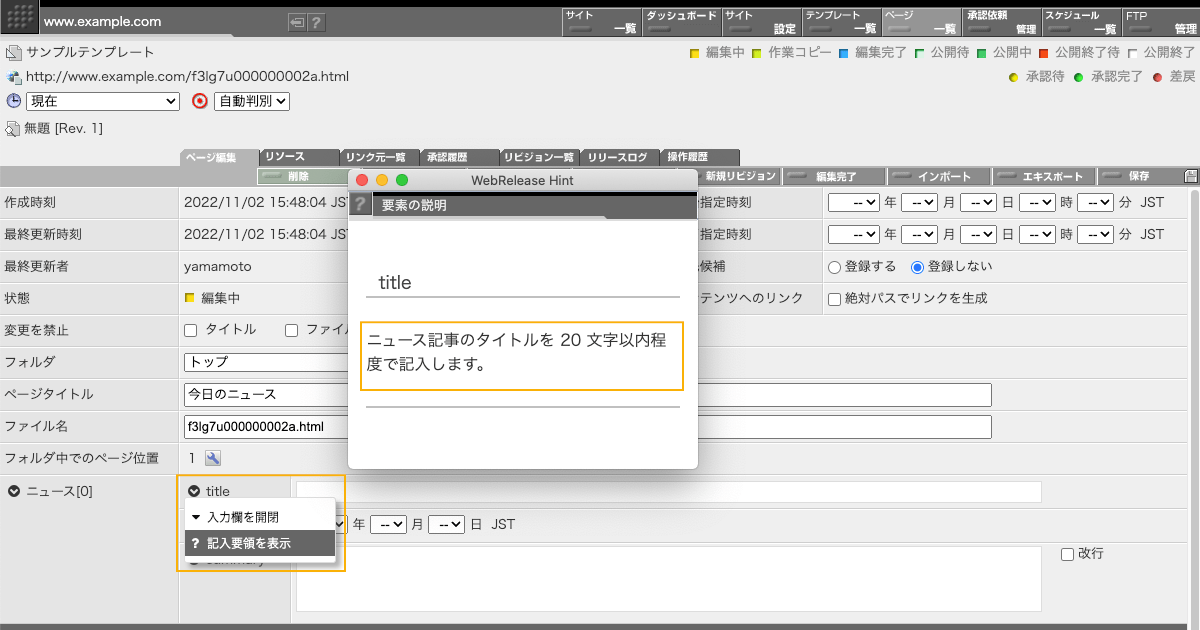Select the 登録する radio button
Viewport: 1200px width, 630px height.
click(x=832, y=266)
